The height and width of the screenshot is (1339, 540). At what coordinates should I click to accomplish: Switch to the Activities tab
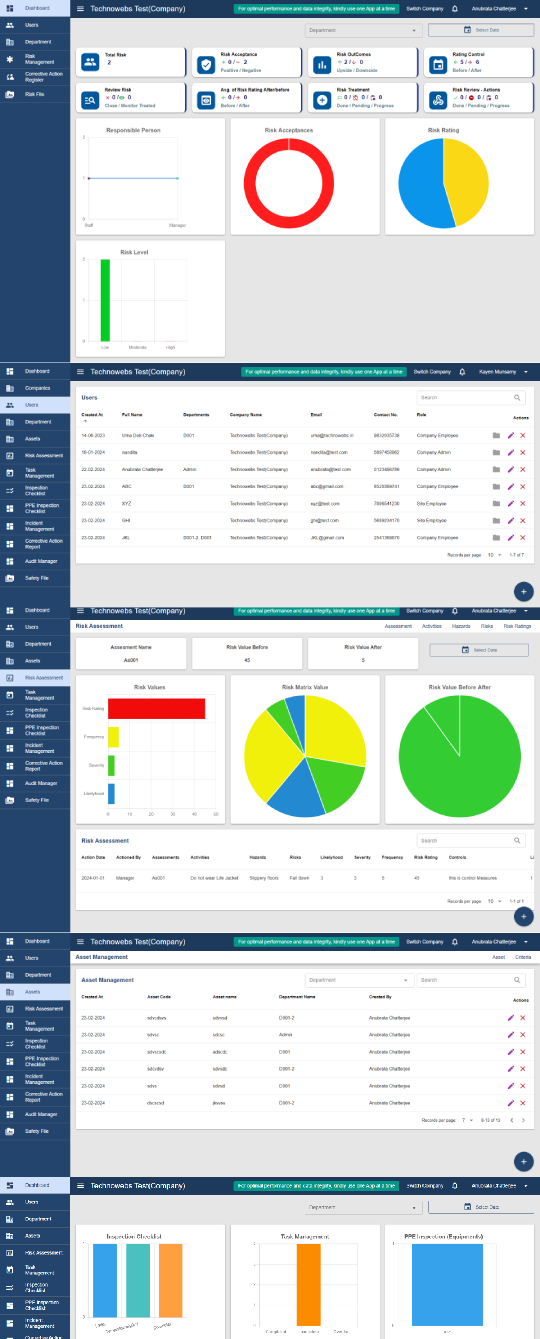432,626
